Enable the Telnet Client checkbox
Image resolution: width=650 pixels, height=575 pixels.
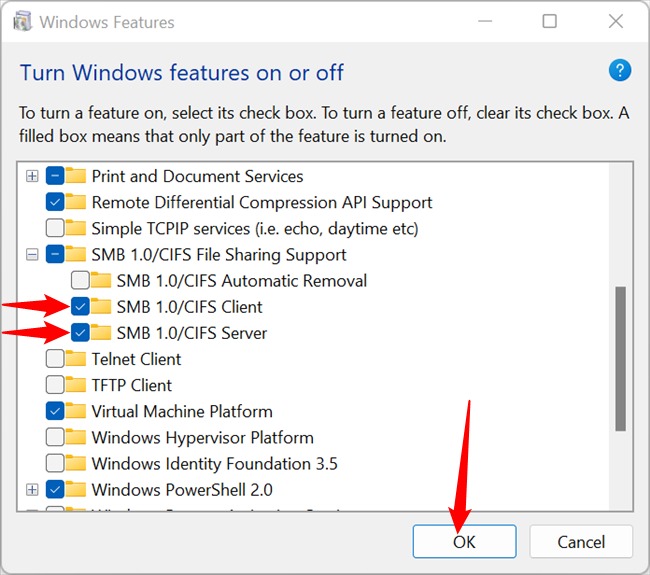click(55, 359)
